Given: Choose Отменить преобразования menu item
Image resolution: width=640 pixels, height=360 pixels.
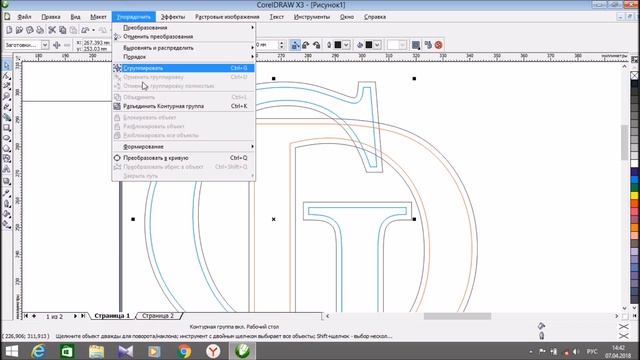Looking at the screenshot, I should pyautogui.click(x=183, y=36).
